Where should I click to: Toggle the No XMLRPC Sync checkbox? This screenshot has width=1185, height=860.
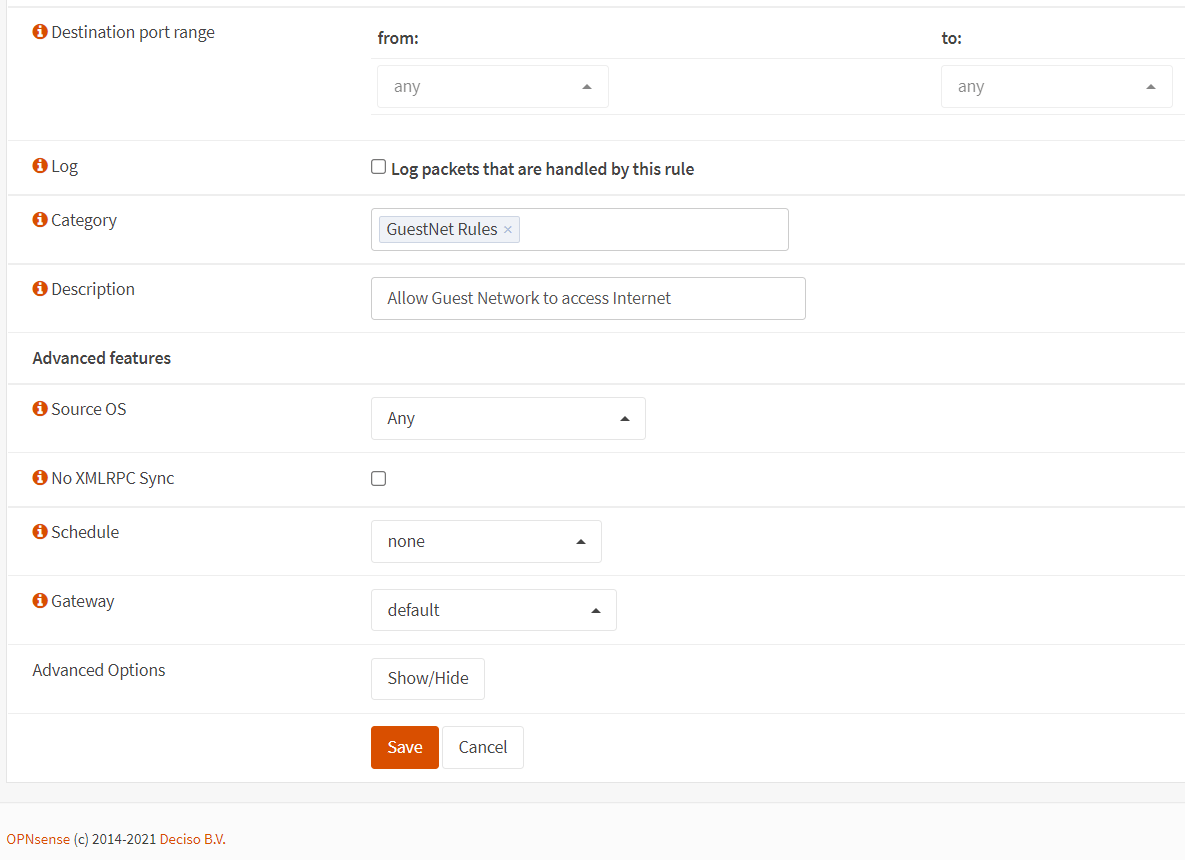(378, 479)
